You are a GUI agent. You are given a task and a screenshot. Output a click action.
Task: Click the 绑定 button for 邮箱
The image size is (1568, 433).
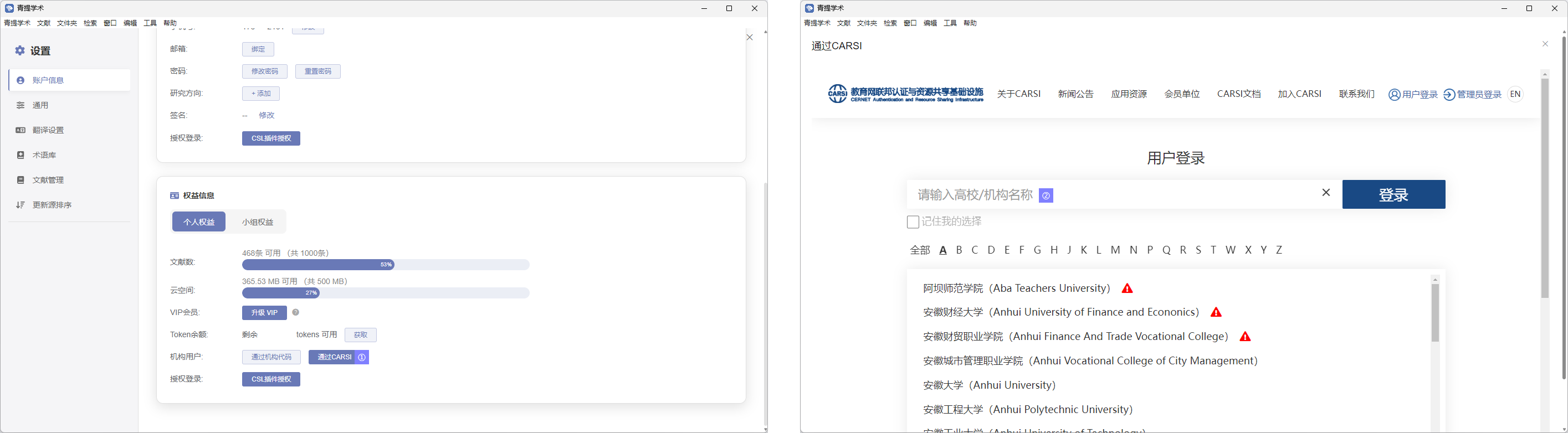[x=258, y=49]
